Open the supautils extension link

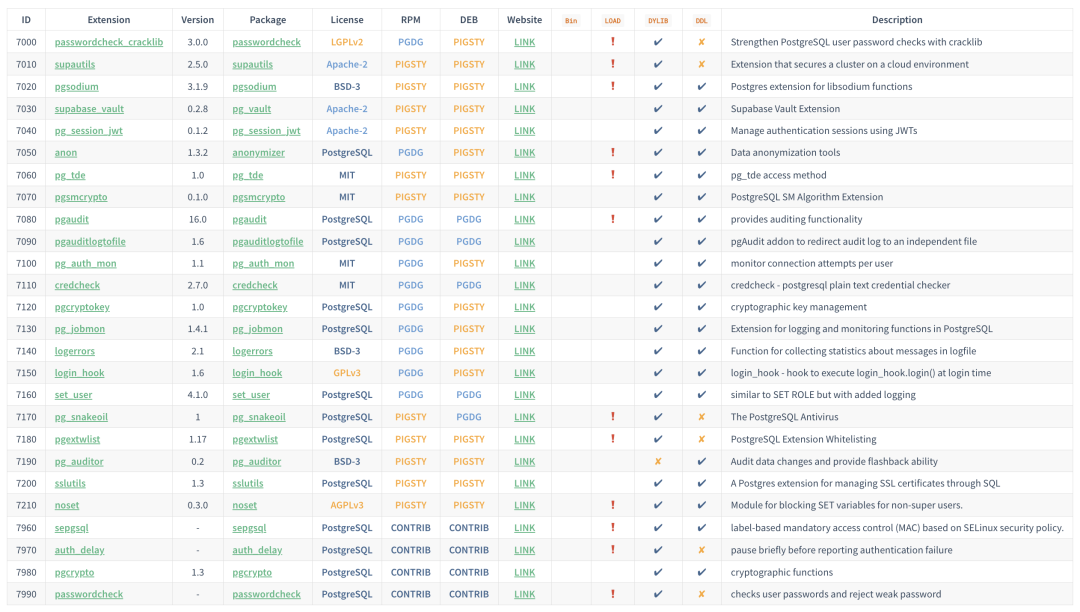click(75, 64)
